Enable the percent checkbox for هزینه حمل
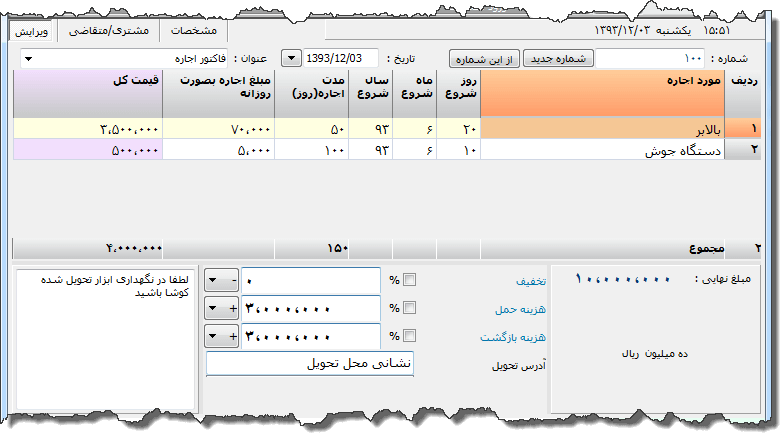The width and height of the screenshot is (780, 433). click(409, 308)
